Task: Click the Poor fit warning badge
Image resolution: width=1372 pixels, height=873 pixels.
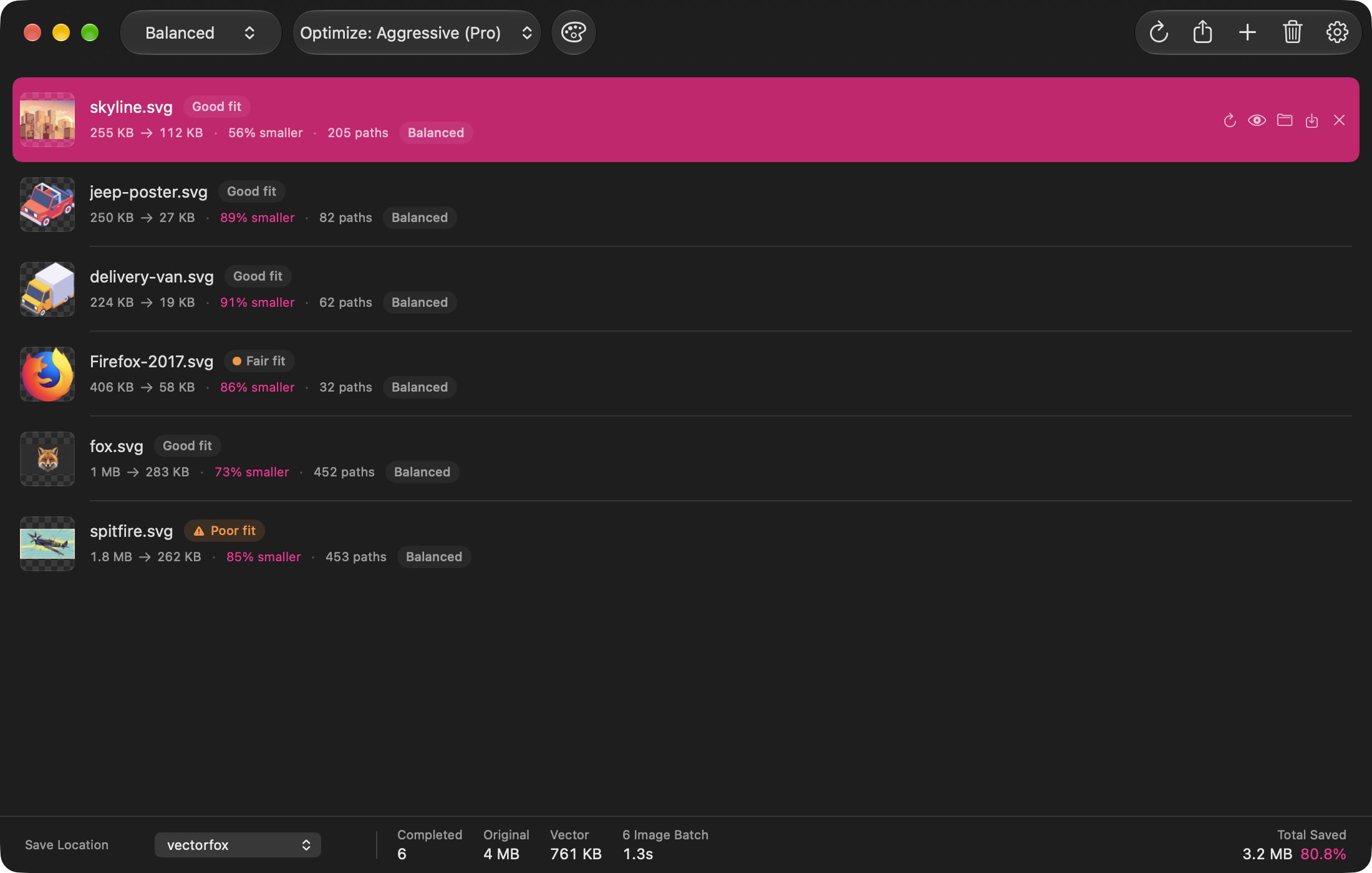Action: (x=225, y=531)
